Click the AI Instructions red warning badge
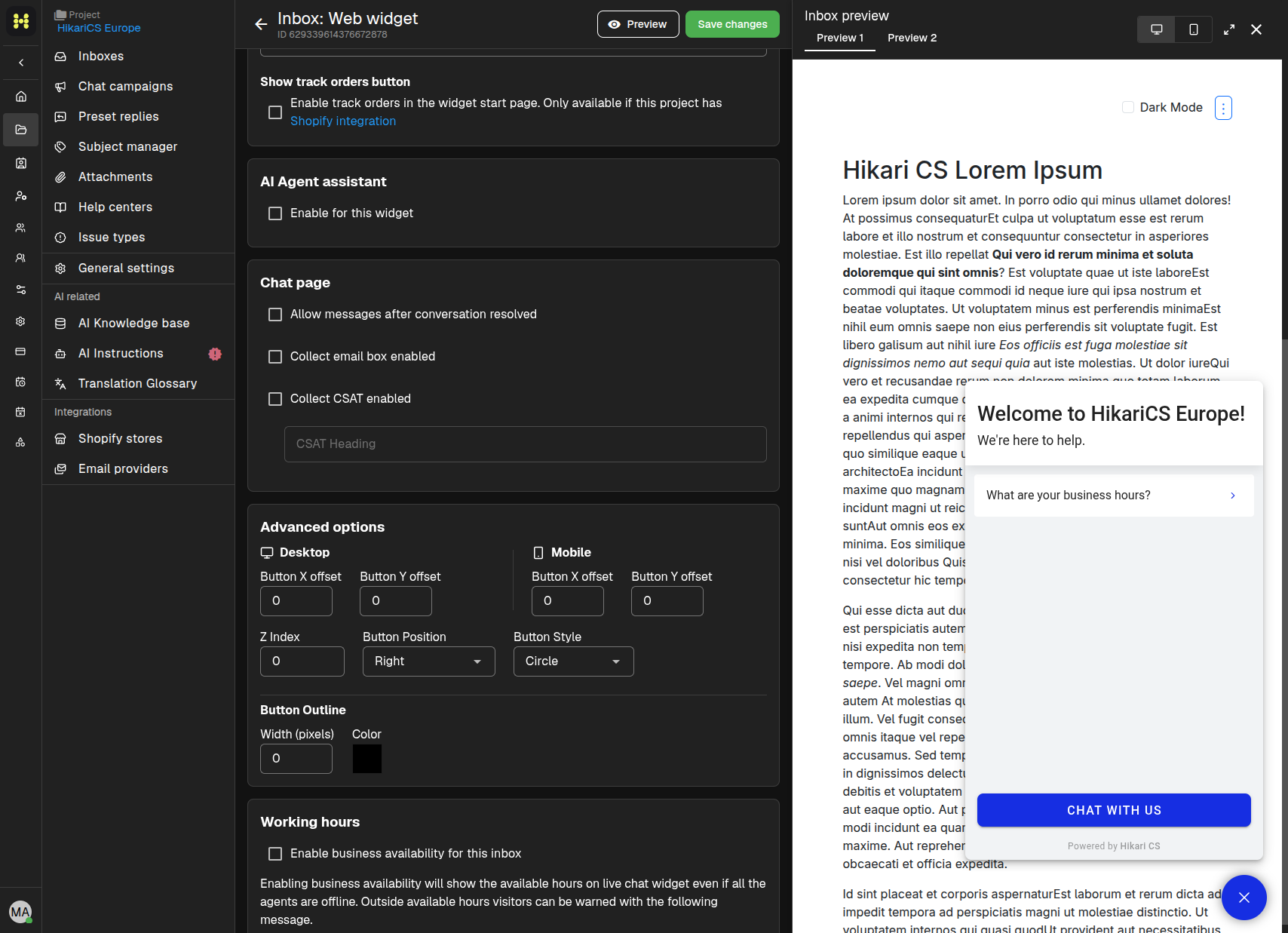Screen dimensions: 1288x933 coord(215,354)
